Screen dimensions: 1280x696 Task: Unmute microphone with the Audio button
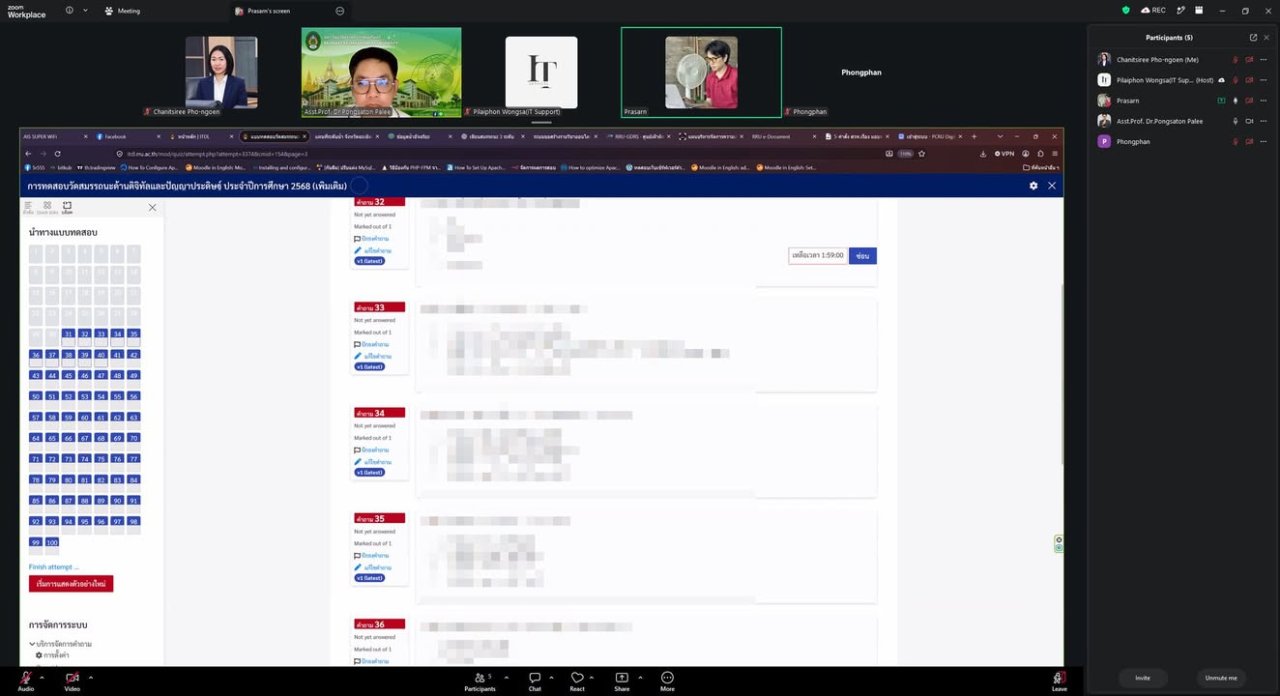pos(25,680)
